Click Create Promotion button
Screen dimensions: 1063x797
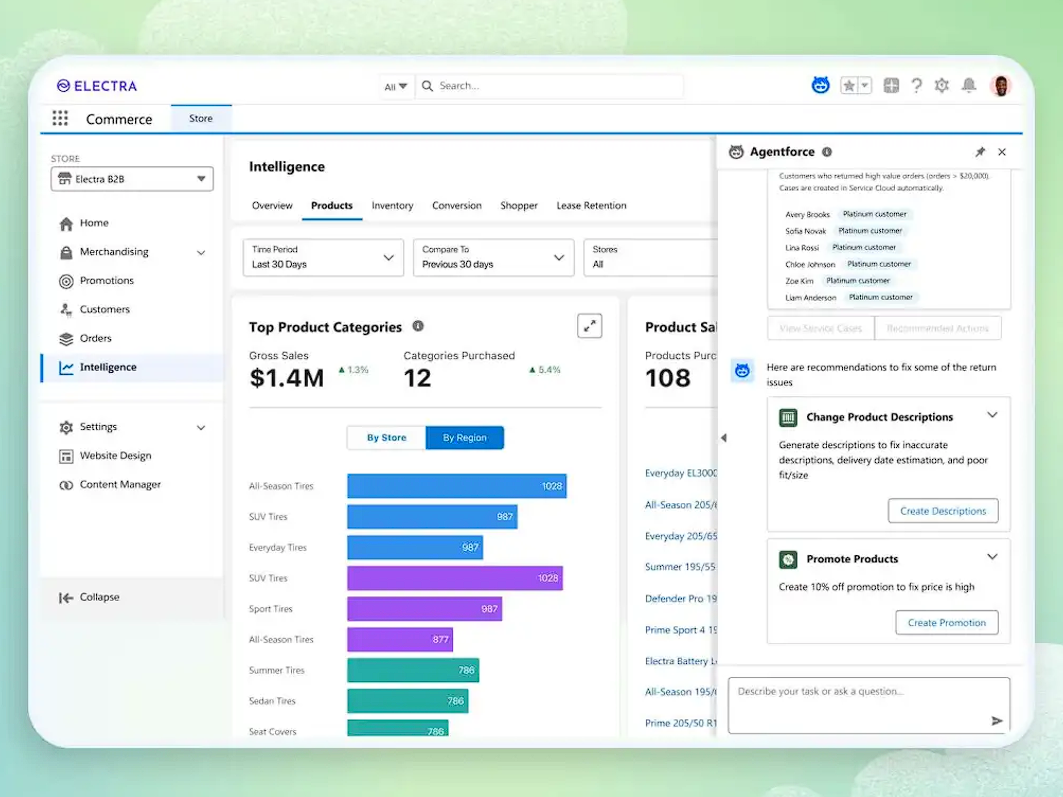(946, 623)
